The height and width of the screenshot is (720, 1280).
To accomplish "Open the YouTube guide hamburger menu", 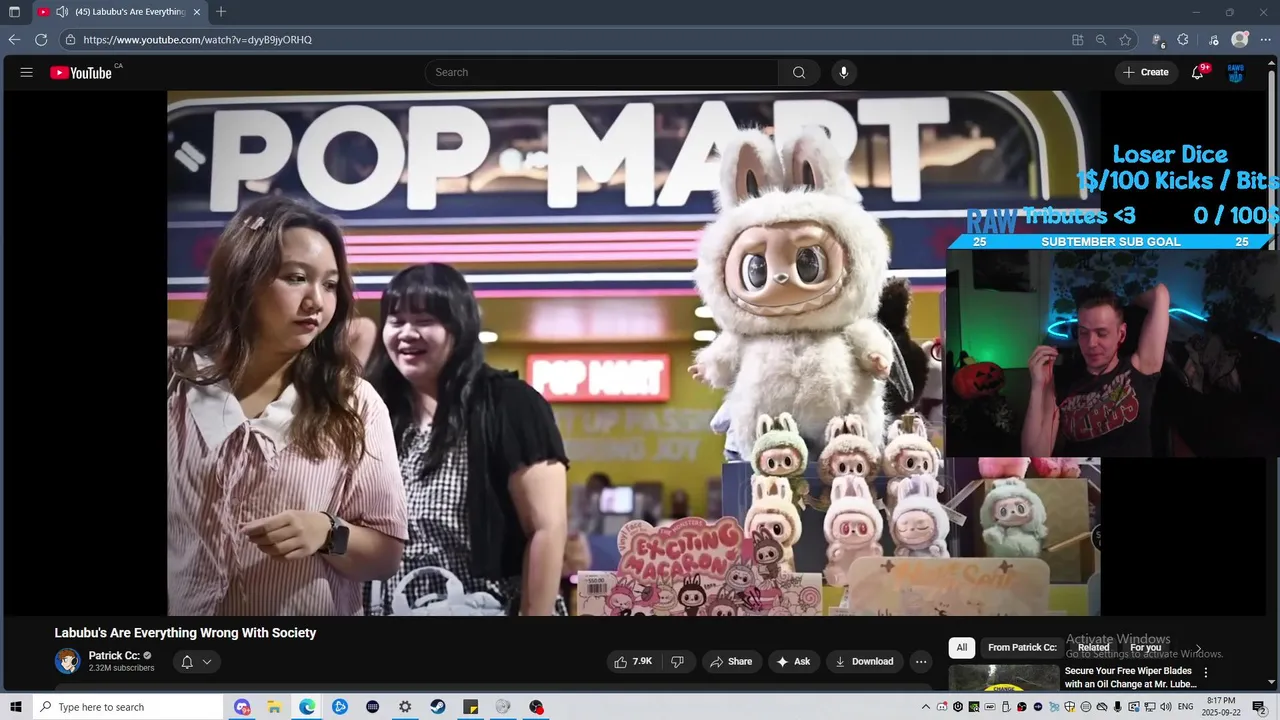I will [27, 72].
